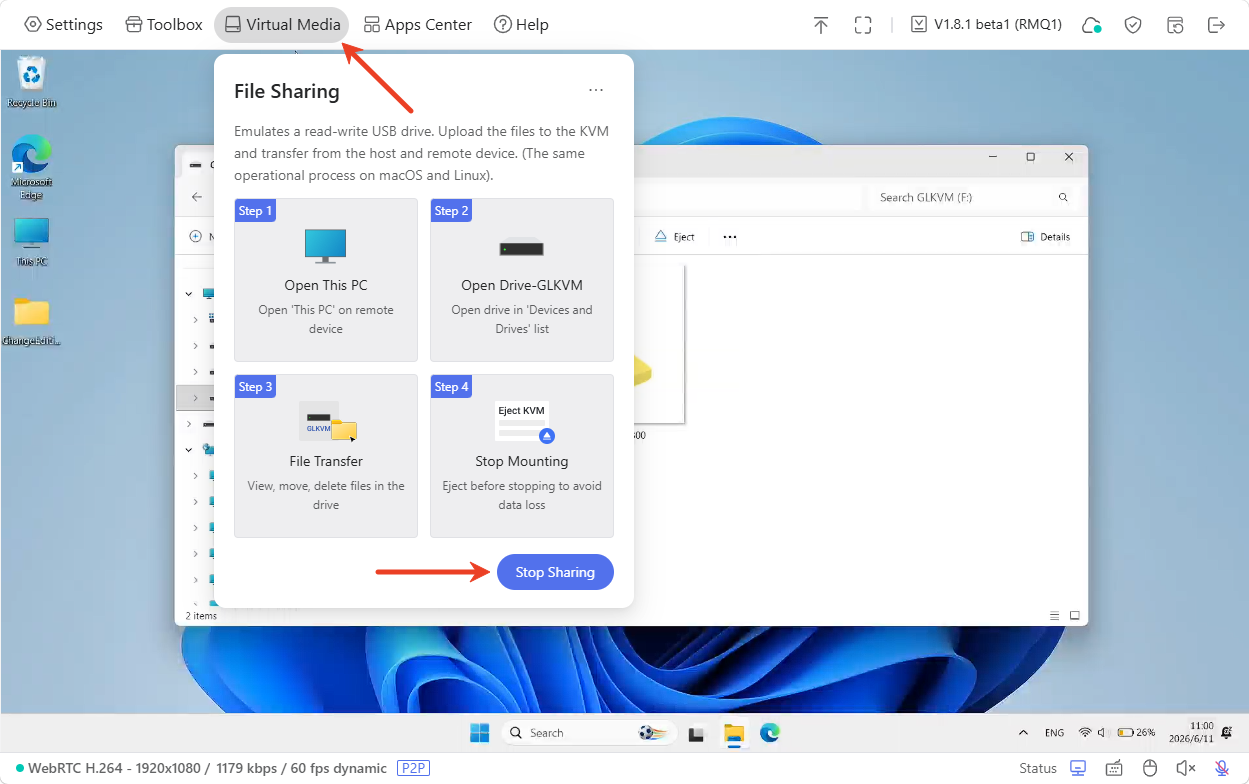Click the ENG language indicator
Viewport: 1249px width, 784px height.
coord(1055,733)
